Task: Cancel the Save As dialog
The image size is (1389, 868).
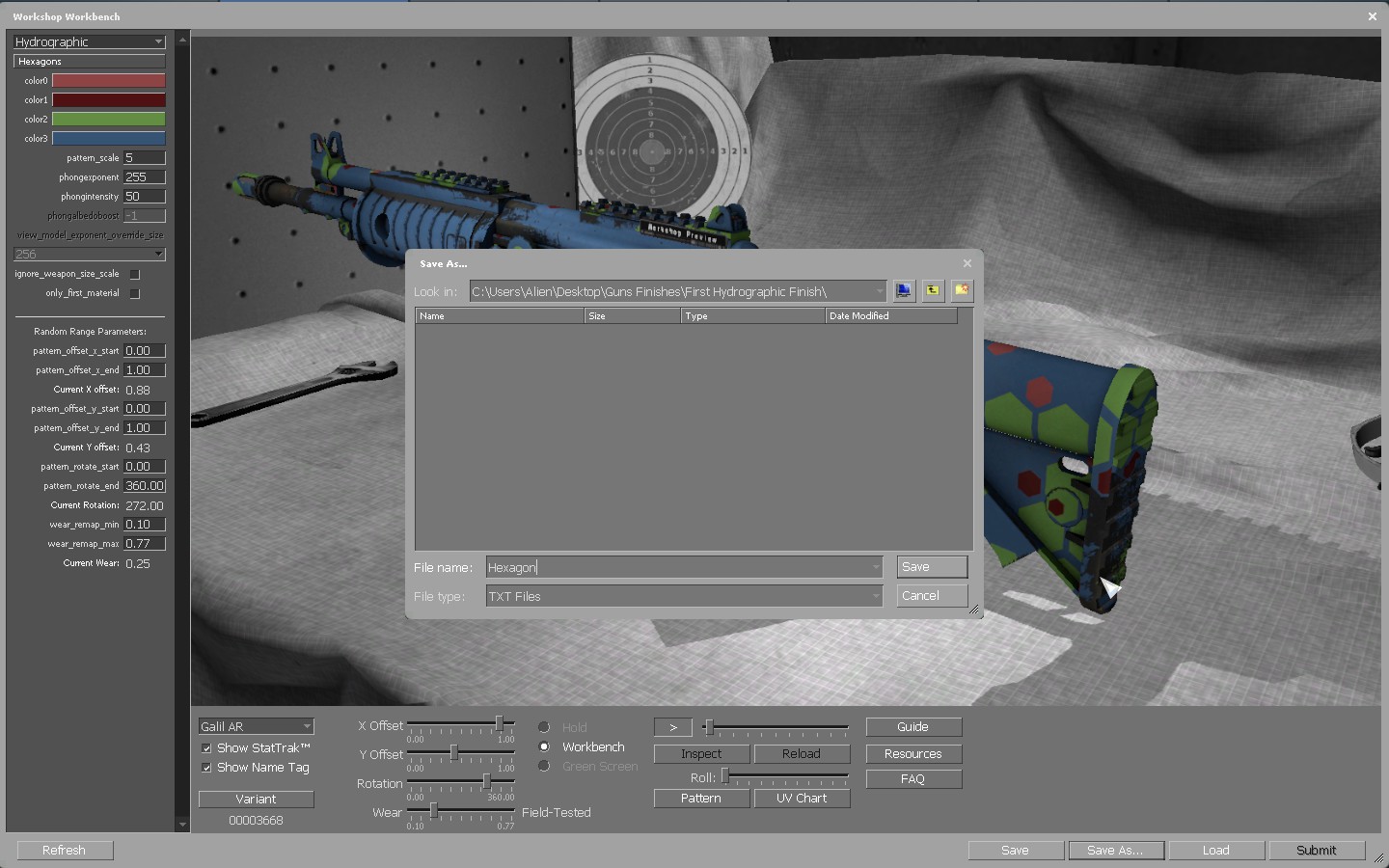Action: click(932, 596)
